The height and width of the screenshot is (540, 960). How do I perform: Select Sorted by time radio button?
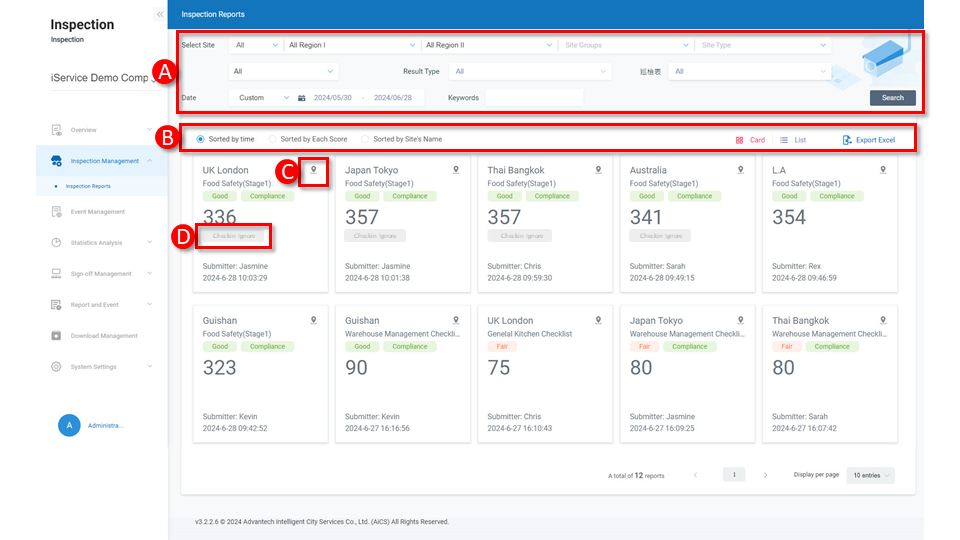201,139
